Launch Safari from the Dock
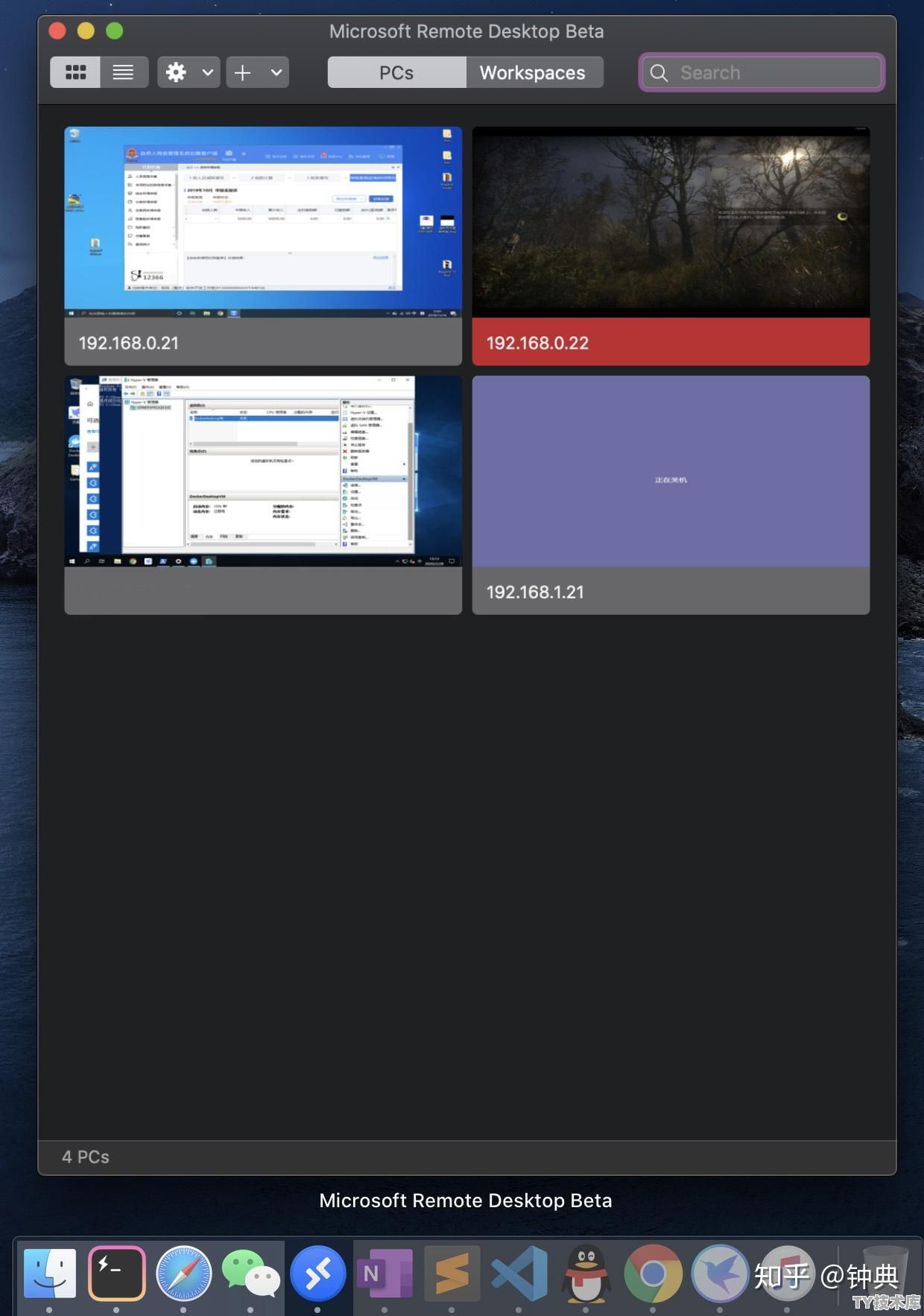 (183, 1274)
